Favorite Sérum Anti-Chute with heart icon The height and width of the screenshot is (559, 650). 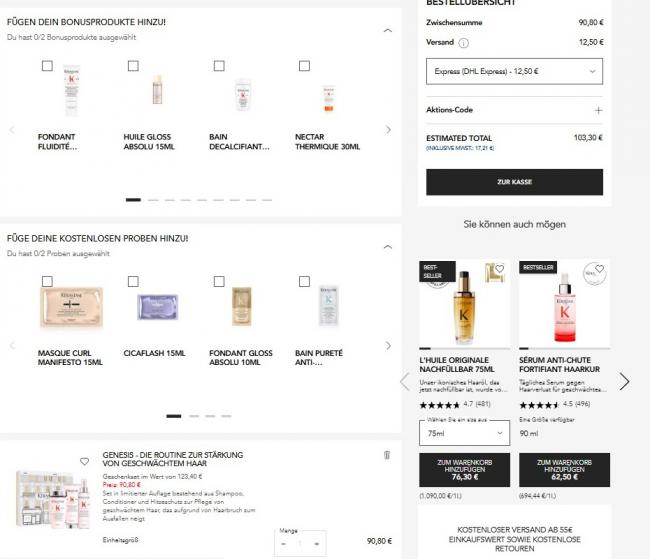tap(599, 269)
